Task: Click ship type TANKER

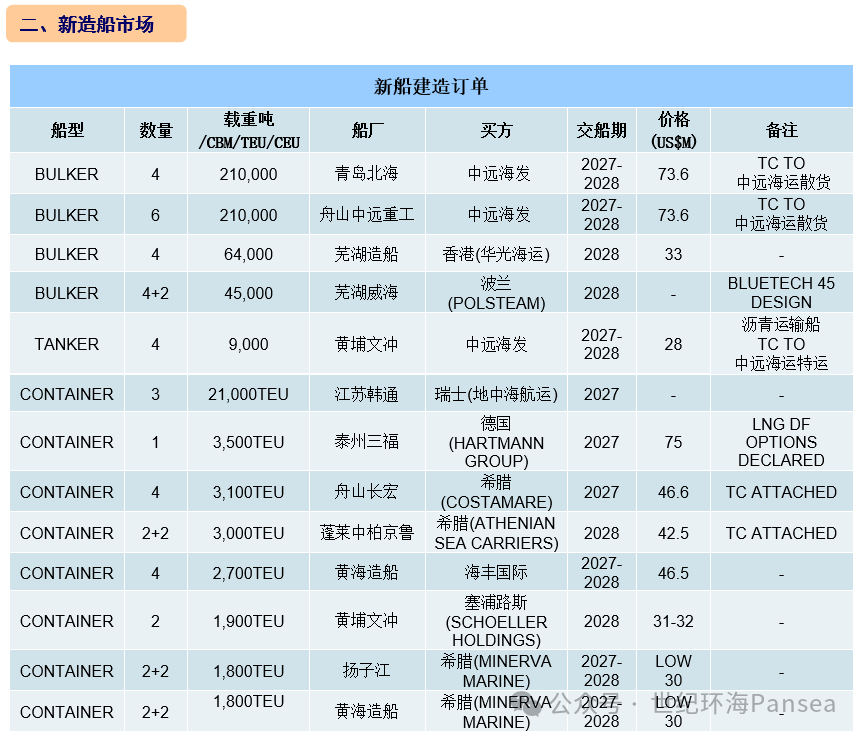Action: [67, 344]
